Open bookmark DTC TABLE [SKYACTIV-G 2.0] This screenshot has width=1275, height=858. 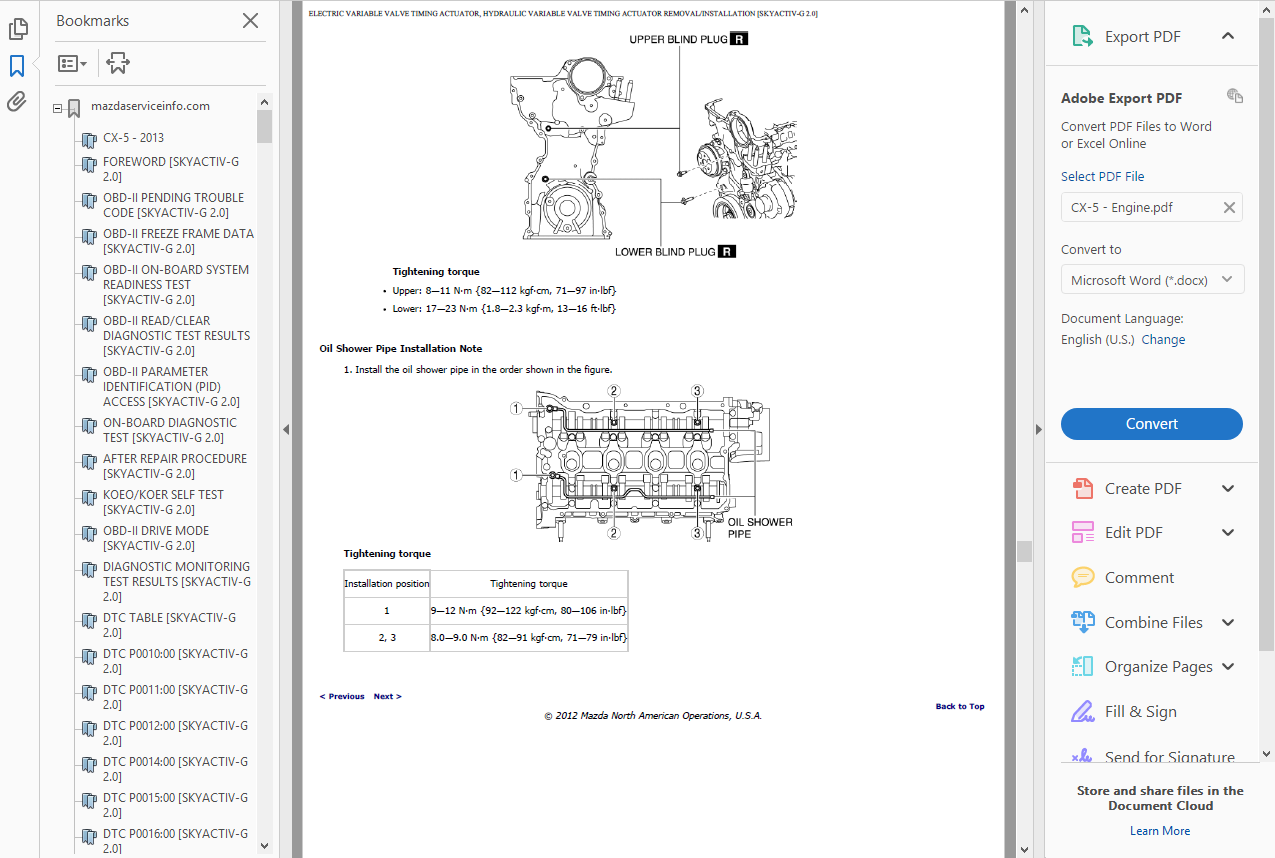point(169,625)
